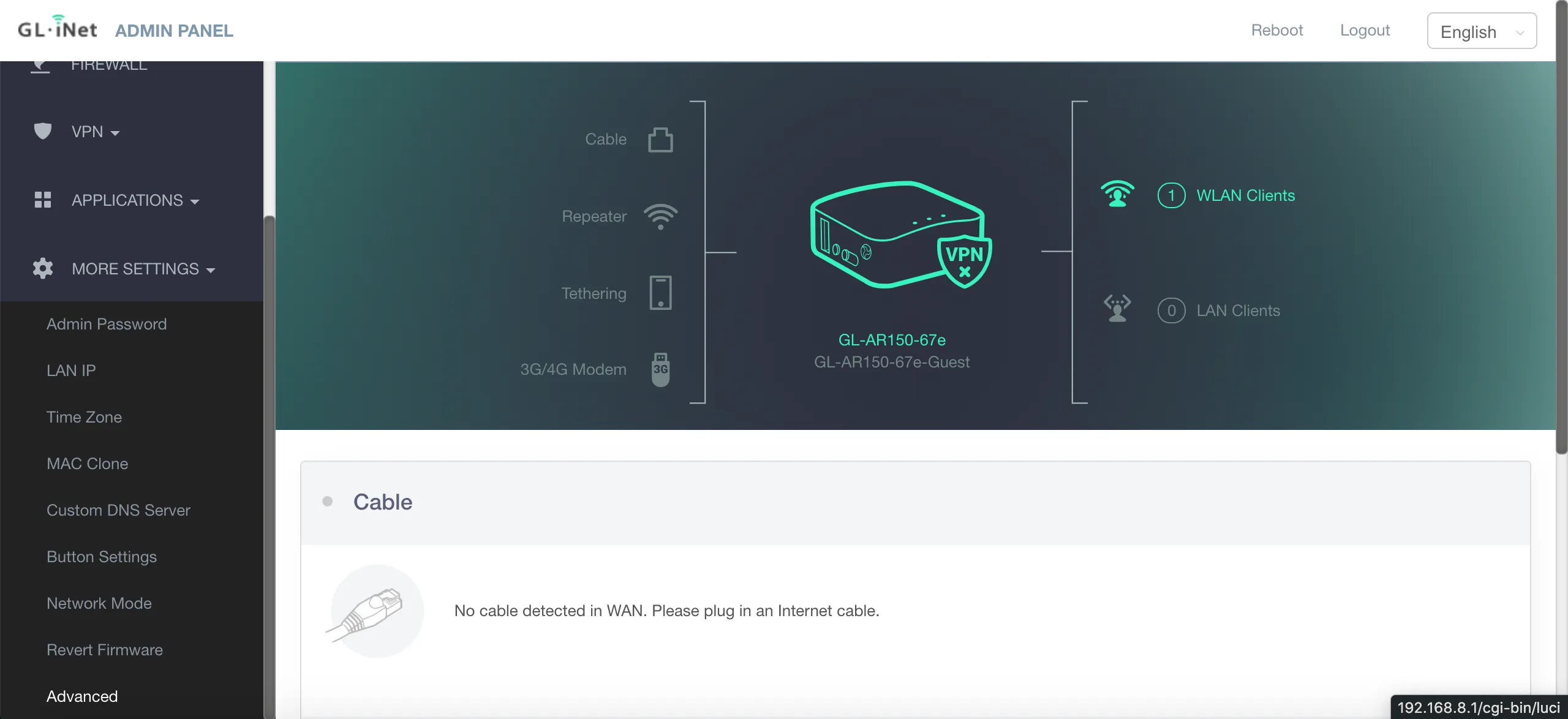
Task: Click the WLAN Clients wireless user icon
Action: pyautogui.click(x=1117, y=194)
